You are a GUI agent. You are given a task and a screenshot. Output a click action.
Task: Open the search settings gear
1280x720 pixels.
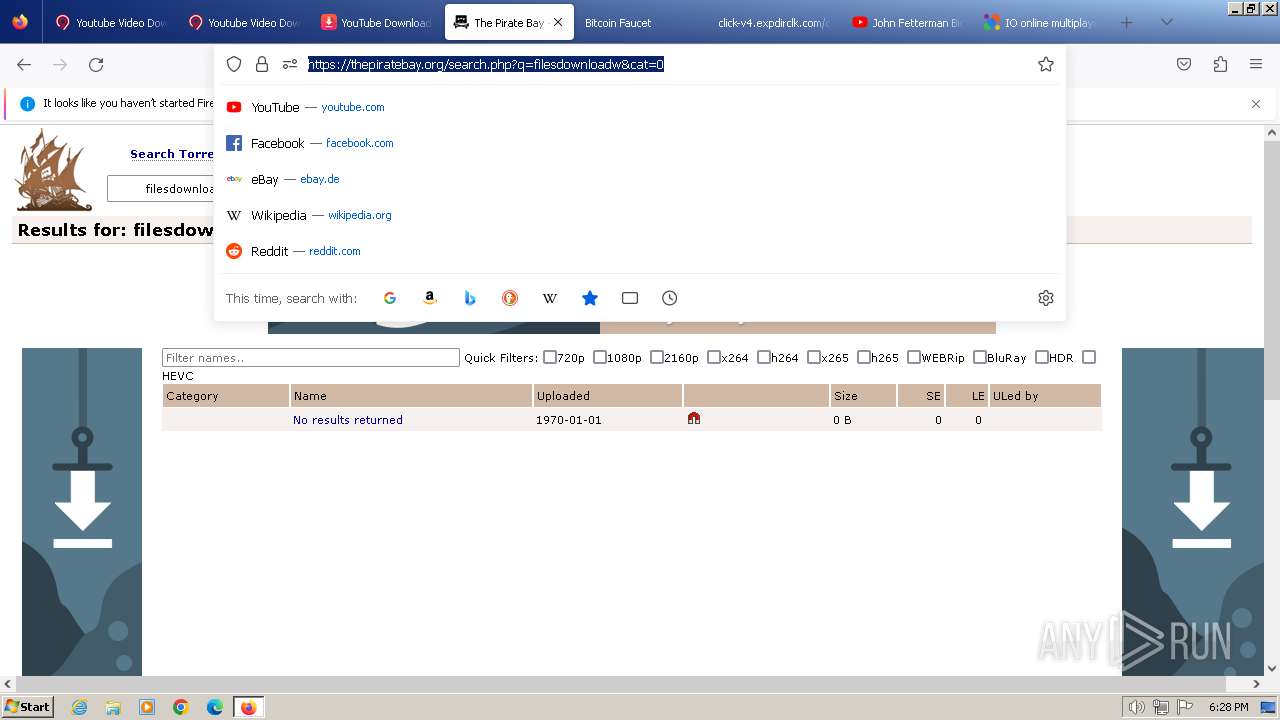point(1046,298)
